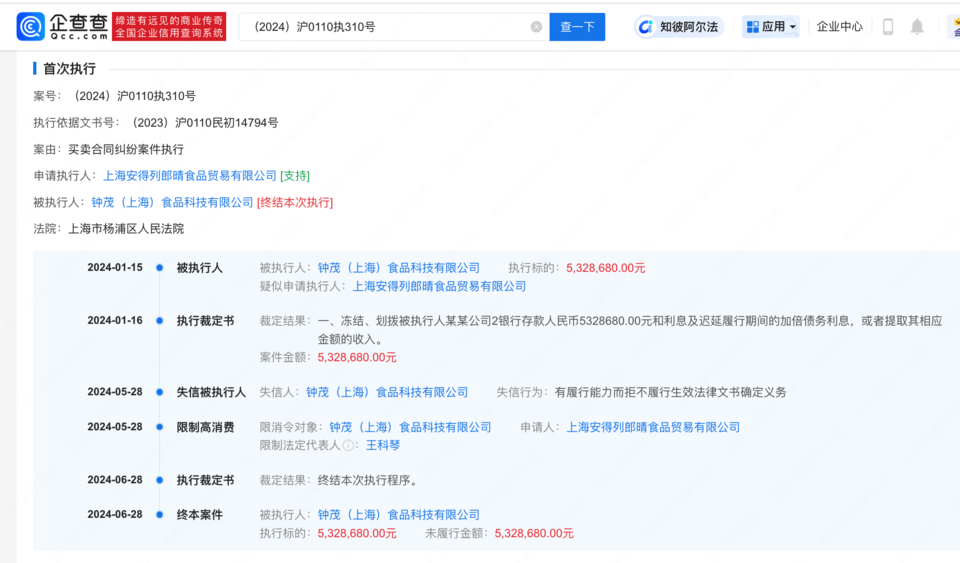The height and width of the screenshot is (563, 960).
Task: Open 钟茂 company link in 终本案件 row
Action: (399, 515)
